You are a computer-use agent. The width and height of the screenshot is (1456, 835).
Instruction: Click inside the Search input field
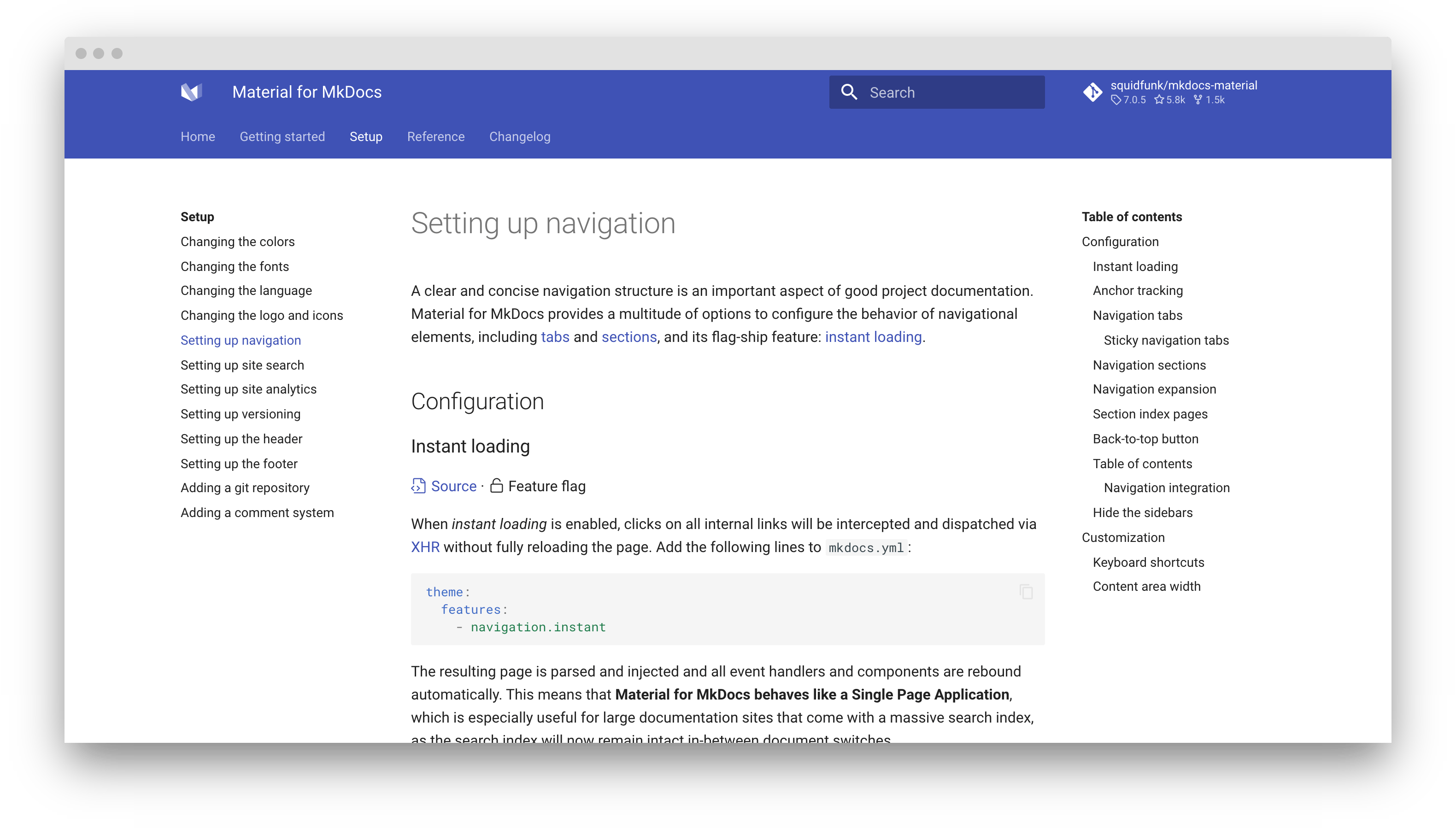pyautogui.click(x=946, y=92)
